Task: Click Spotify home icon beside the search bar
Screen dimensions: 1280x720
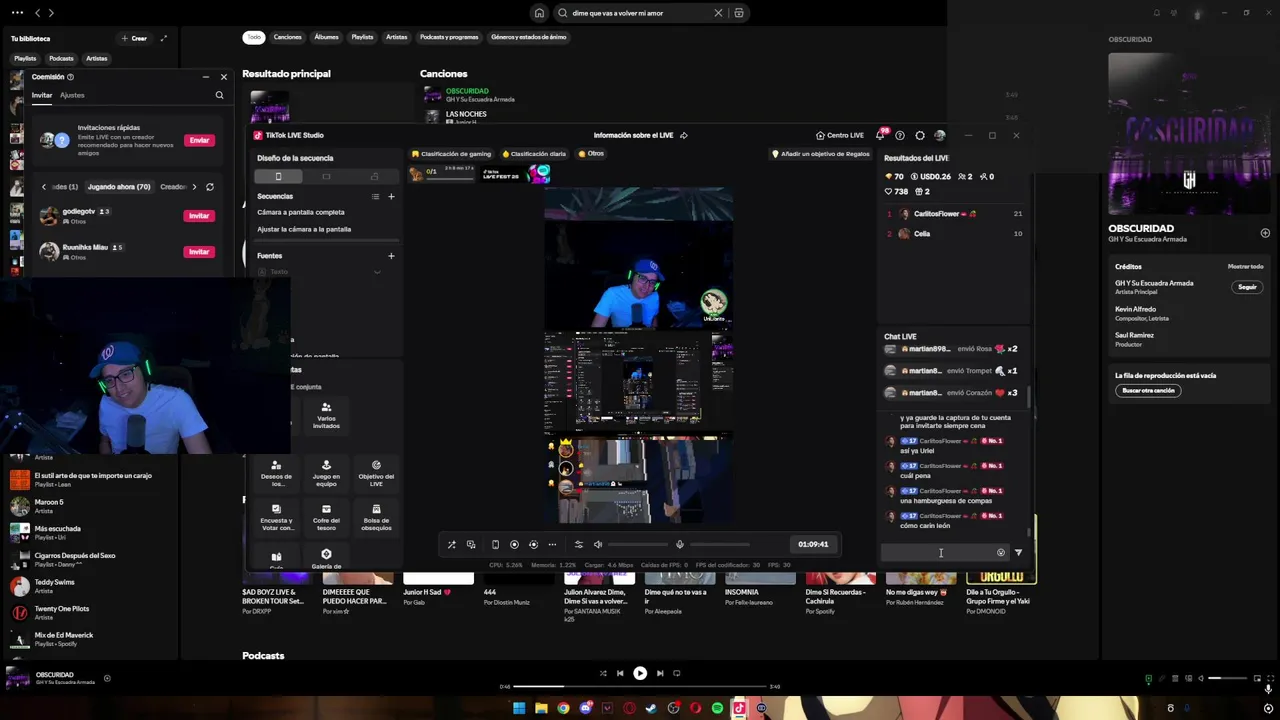Action: [x=539, y=13]
